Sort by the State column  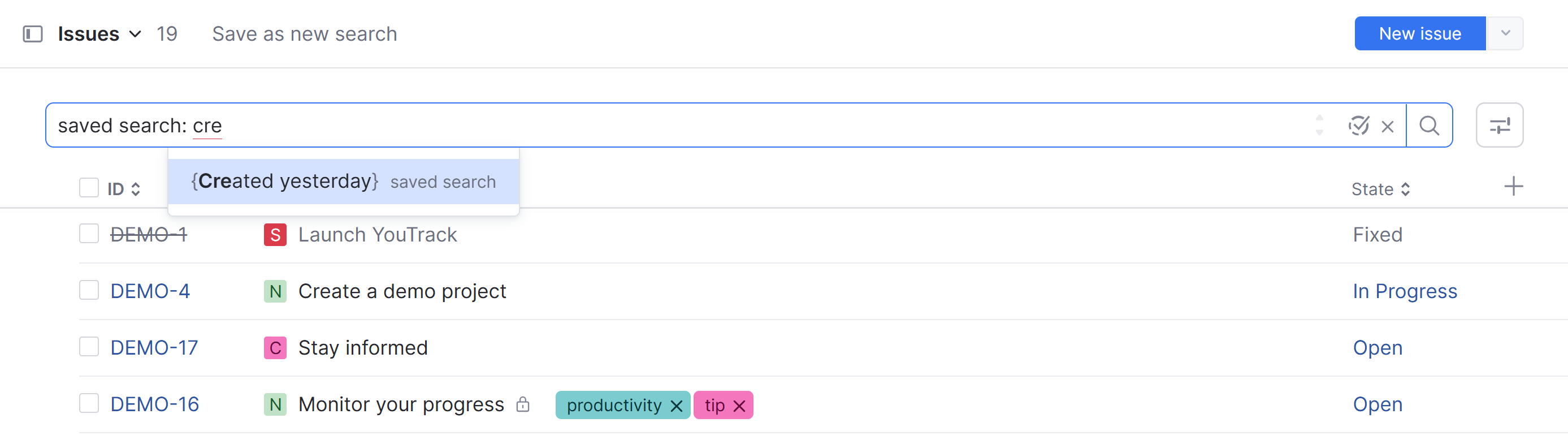coord(1380,189)
